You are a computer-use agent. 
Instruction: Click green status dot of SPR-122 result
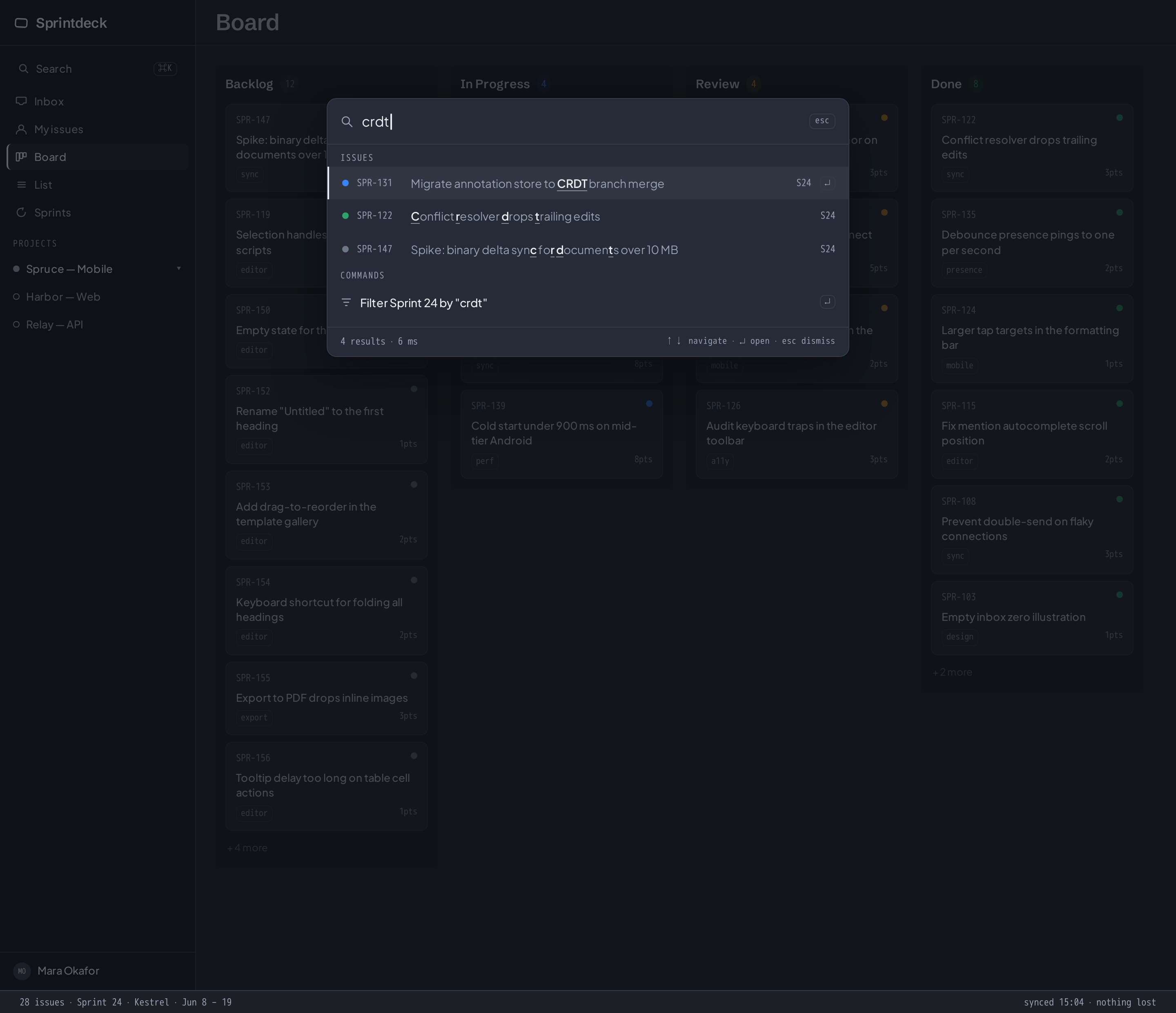point(345,216)
